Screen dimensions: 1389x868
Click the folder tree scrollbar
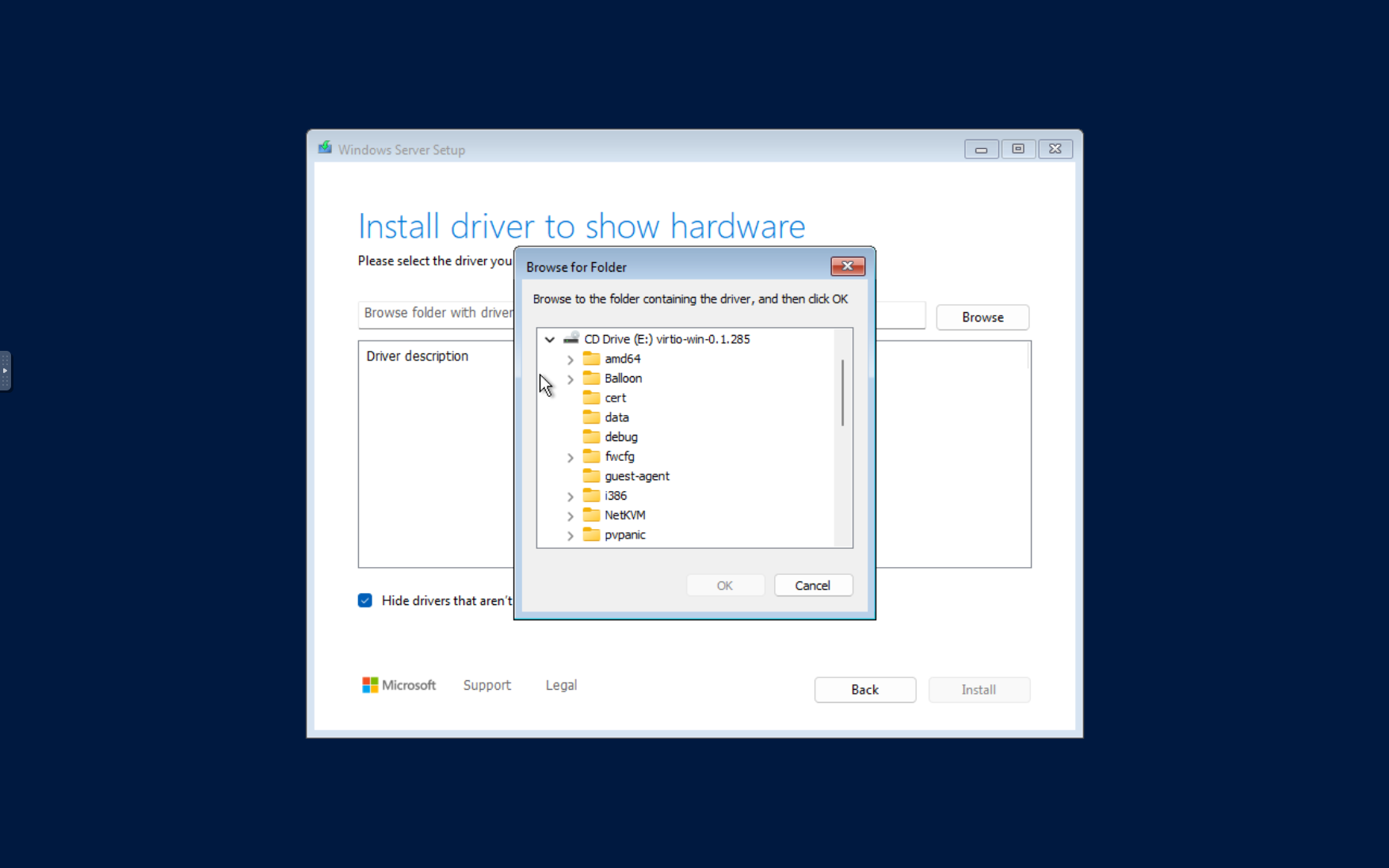click(842, 388)
